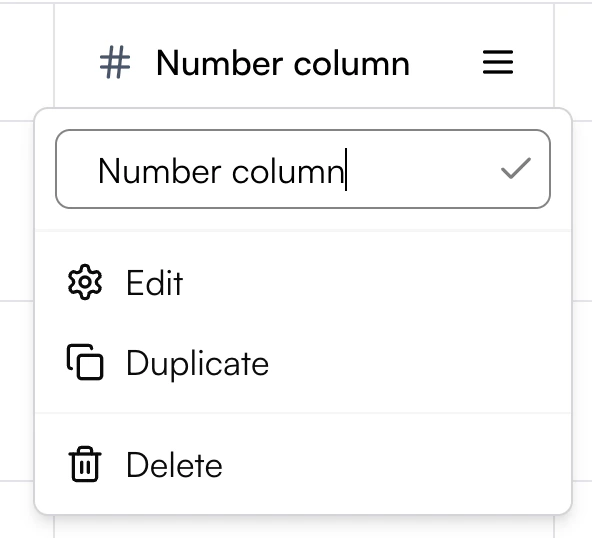Click the overlapping squares Duplicate icon
592x538 pixels.
point(85,362)
